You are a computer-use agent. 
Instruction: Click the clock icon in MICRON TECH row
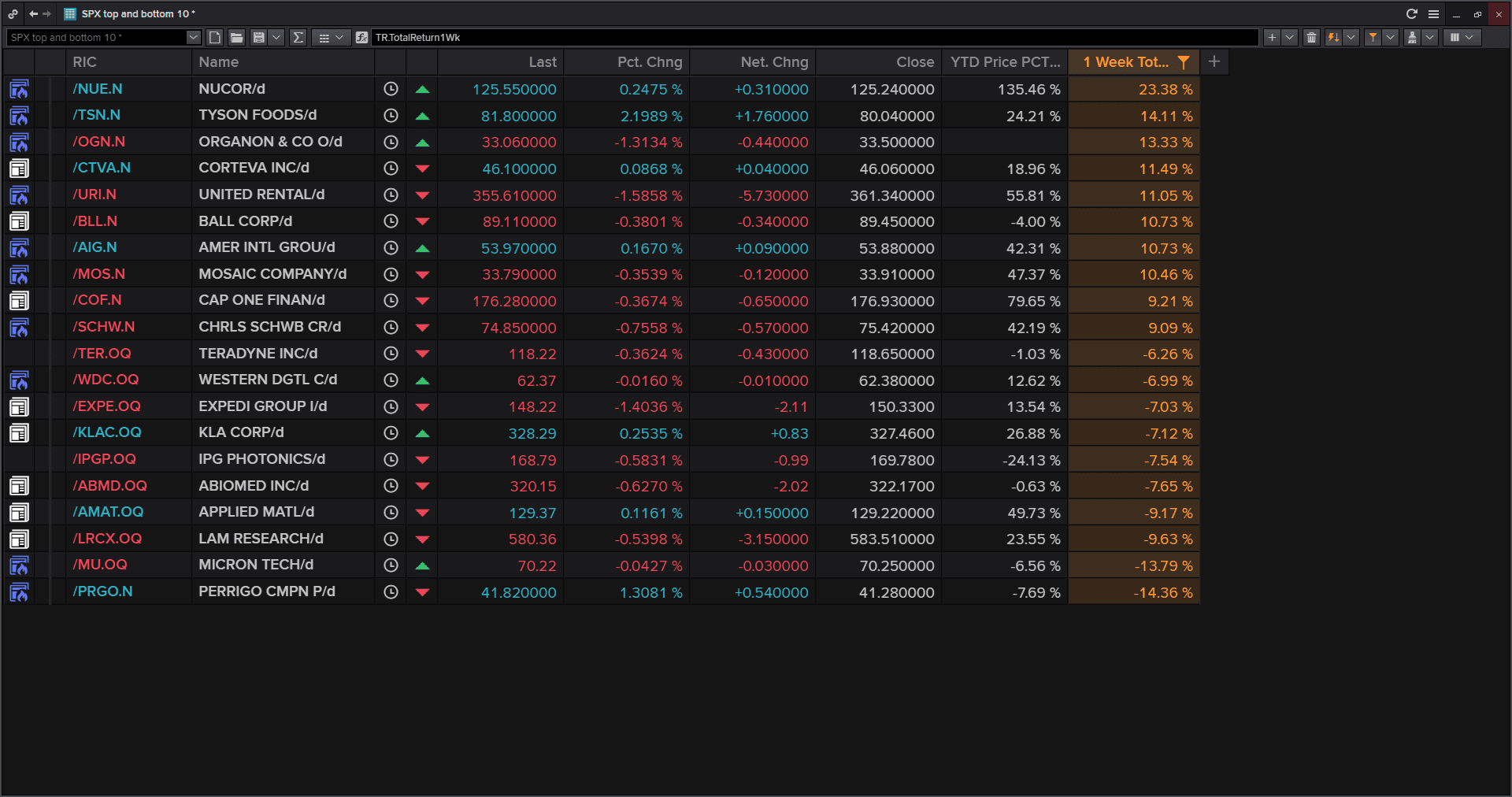[x=391, y=565]
